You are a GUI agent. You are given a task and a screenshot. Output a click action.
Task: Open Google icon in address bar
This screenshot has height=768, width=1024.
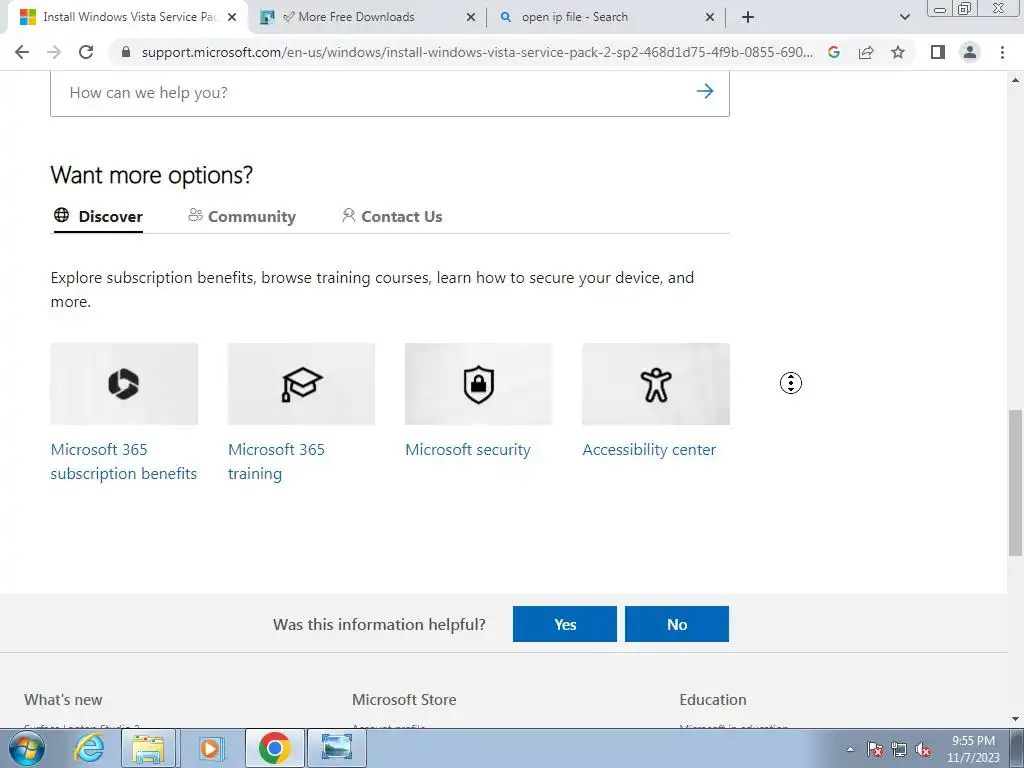click(833, 52)
